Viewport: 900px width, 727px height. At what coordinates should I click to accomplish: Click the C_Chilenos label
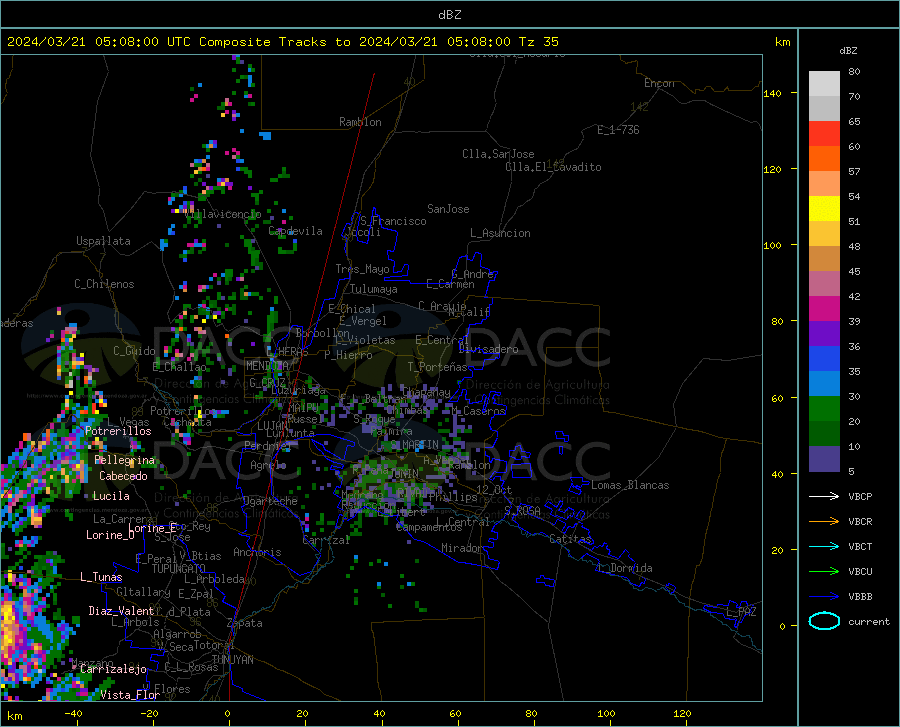[x=104, y=284]
